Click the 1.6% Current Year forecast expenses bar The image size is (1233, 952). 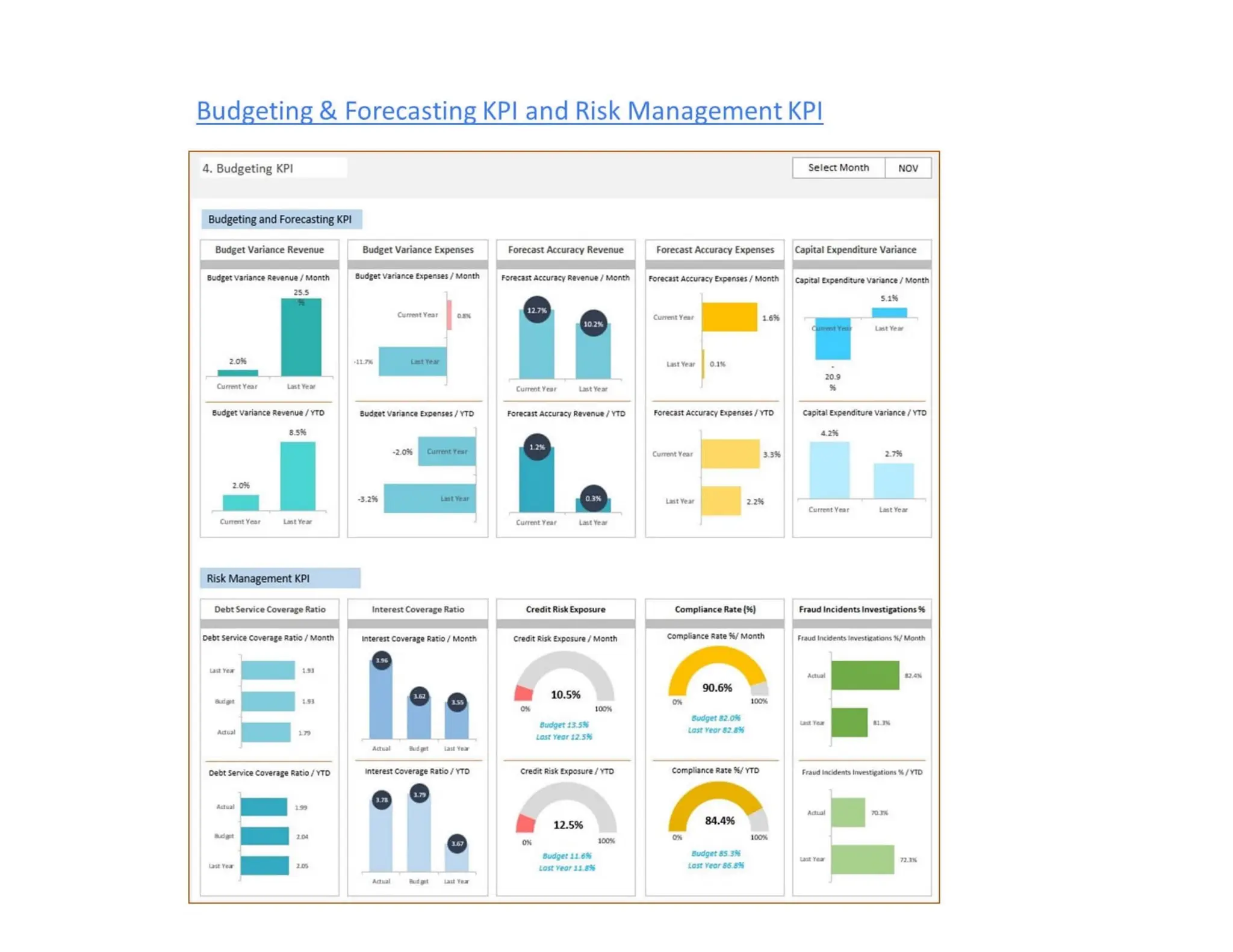[x=730, y=317]
